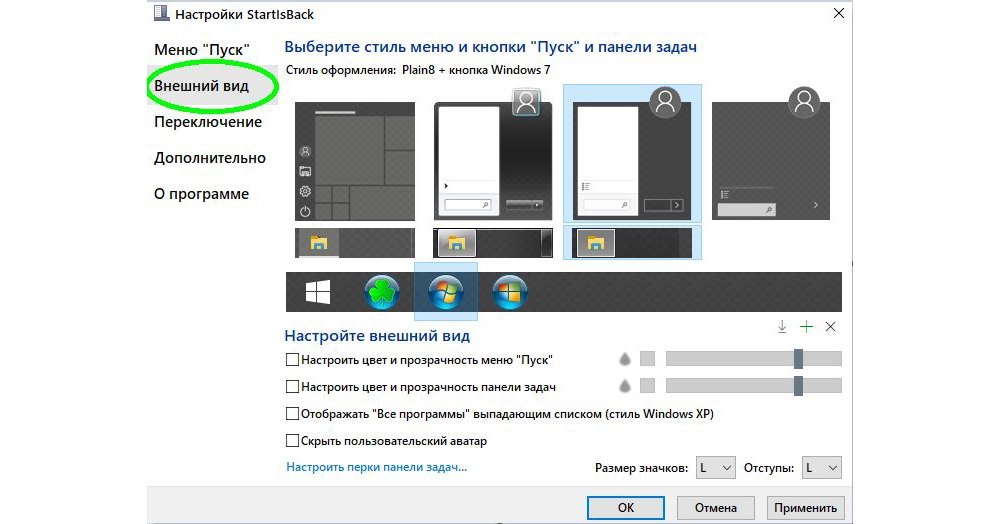
Task: Switch to the Переключение section
Action: [208, 122]
